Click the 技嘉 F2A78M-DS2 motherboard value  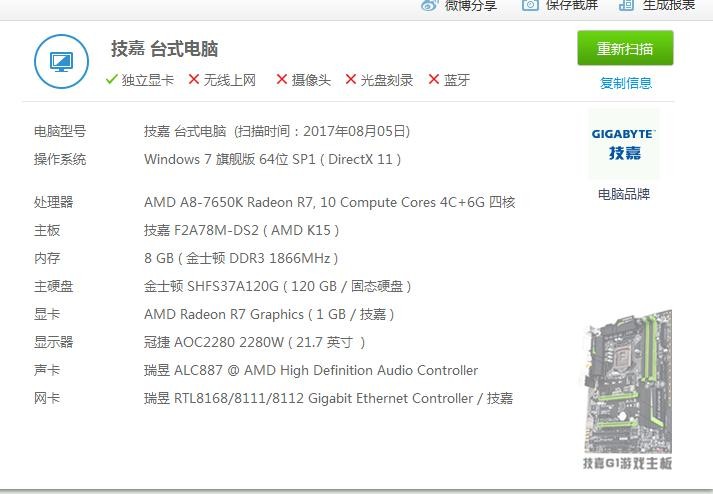click(x=241, y=230)
